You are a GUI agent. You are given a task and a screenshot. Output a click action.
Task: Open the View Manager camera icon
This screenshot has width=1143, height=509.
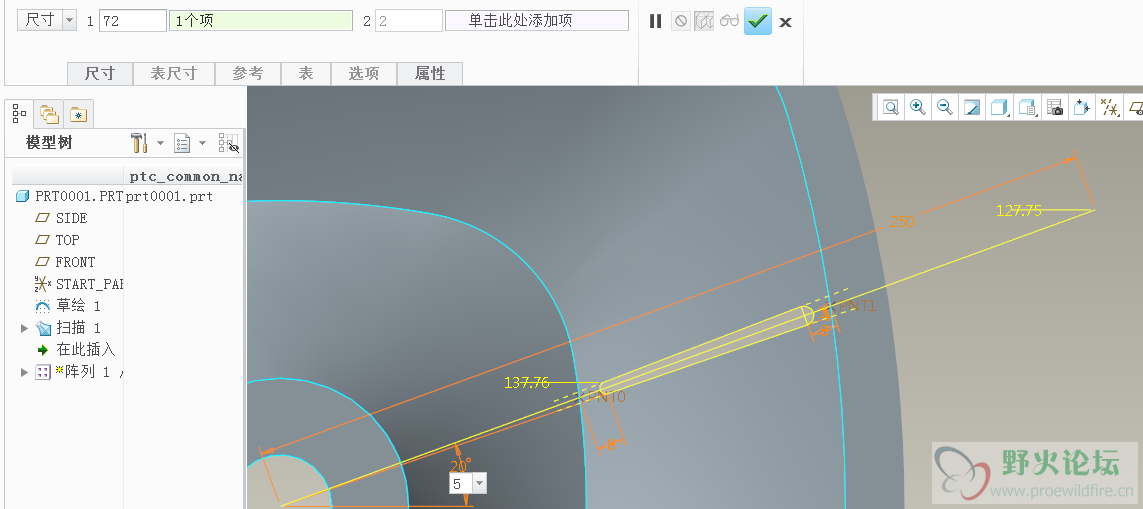(x=1054, y=108)
